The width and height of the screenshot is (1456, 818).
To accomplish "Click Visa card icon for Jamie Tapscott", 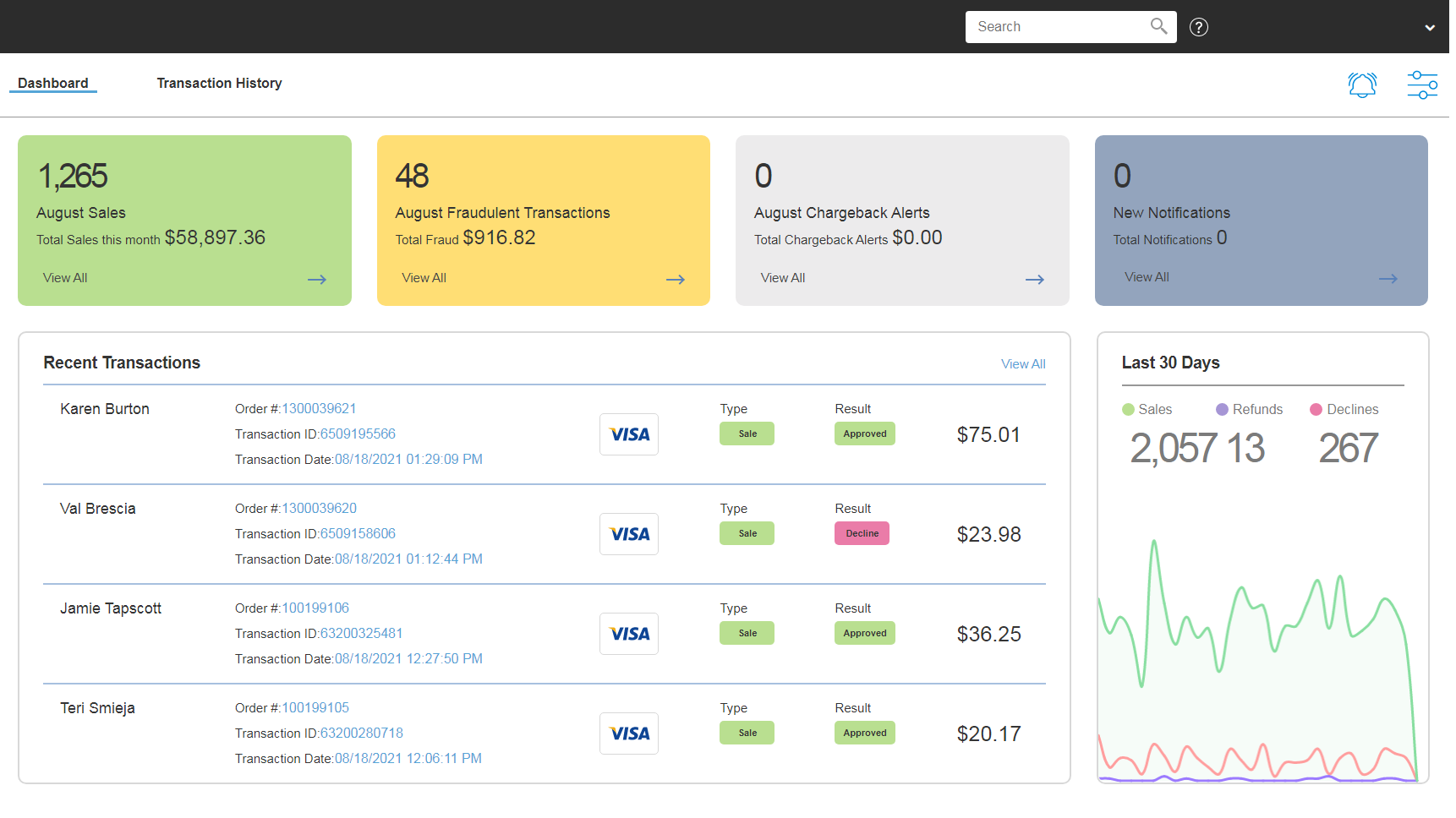I will coord(629,634).
